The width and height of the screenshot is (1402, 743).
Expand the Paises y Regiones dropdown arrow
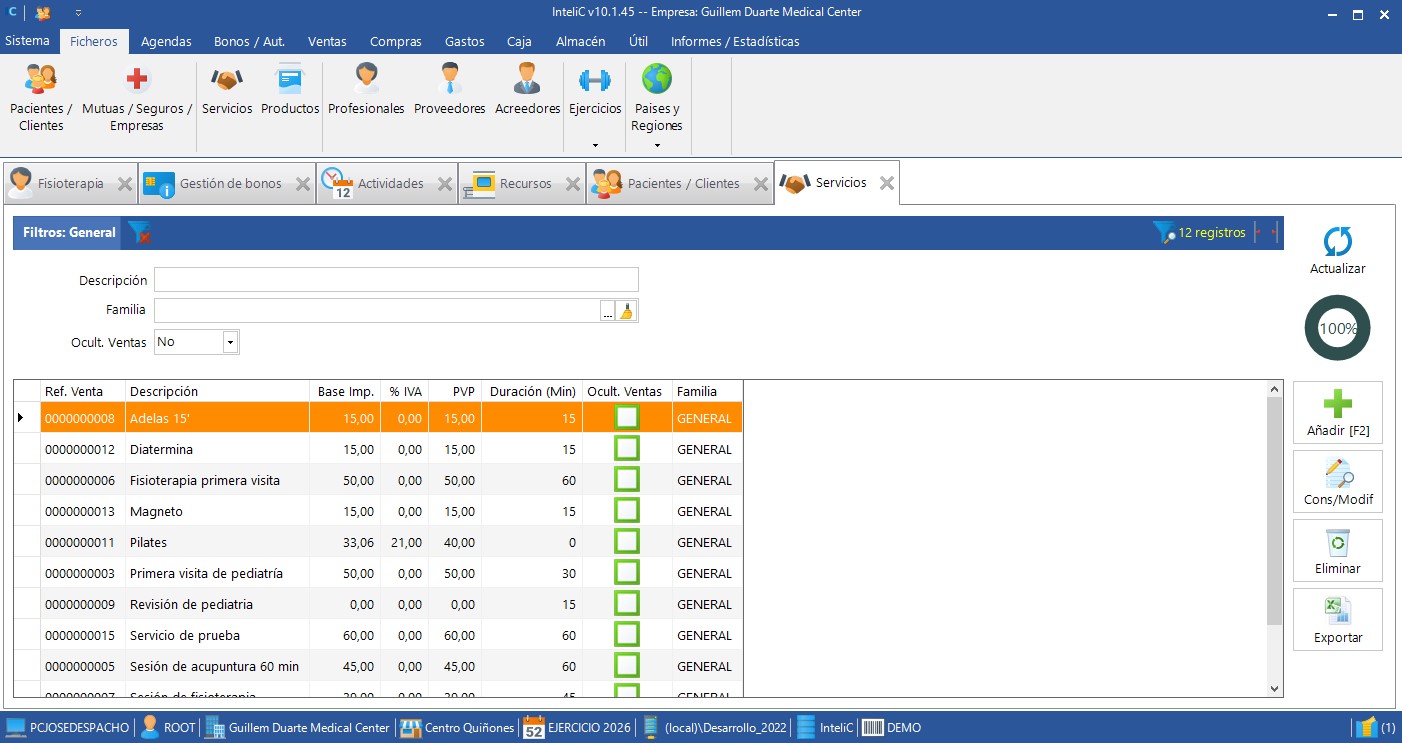pyautogui.click(x=657, y=145)
